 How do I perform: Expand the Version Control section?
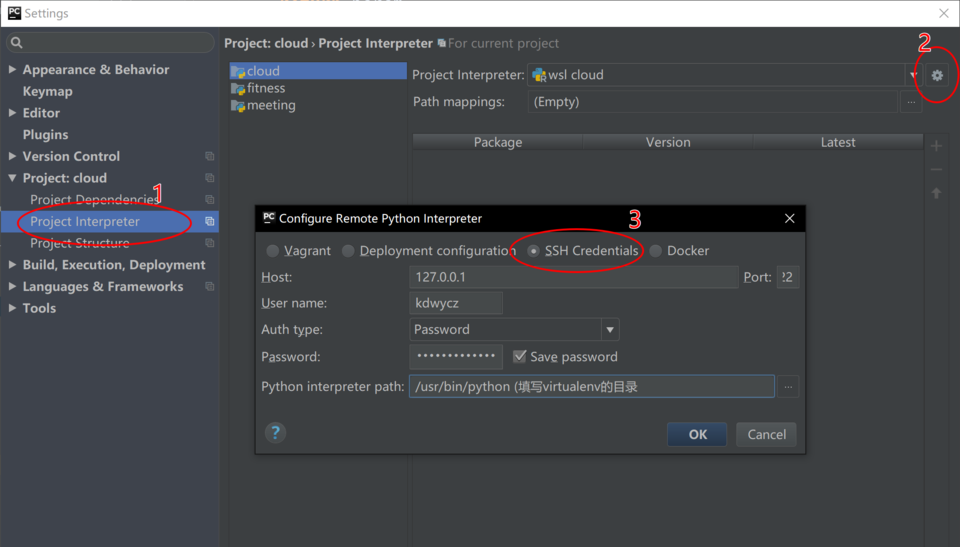[x=12, y=156]
